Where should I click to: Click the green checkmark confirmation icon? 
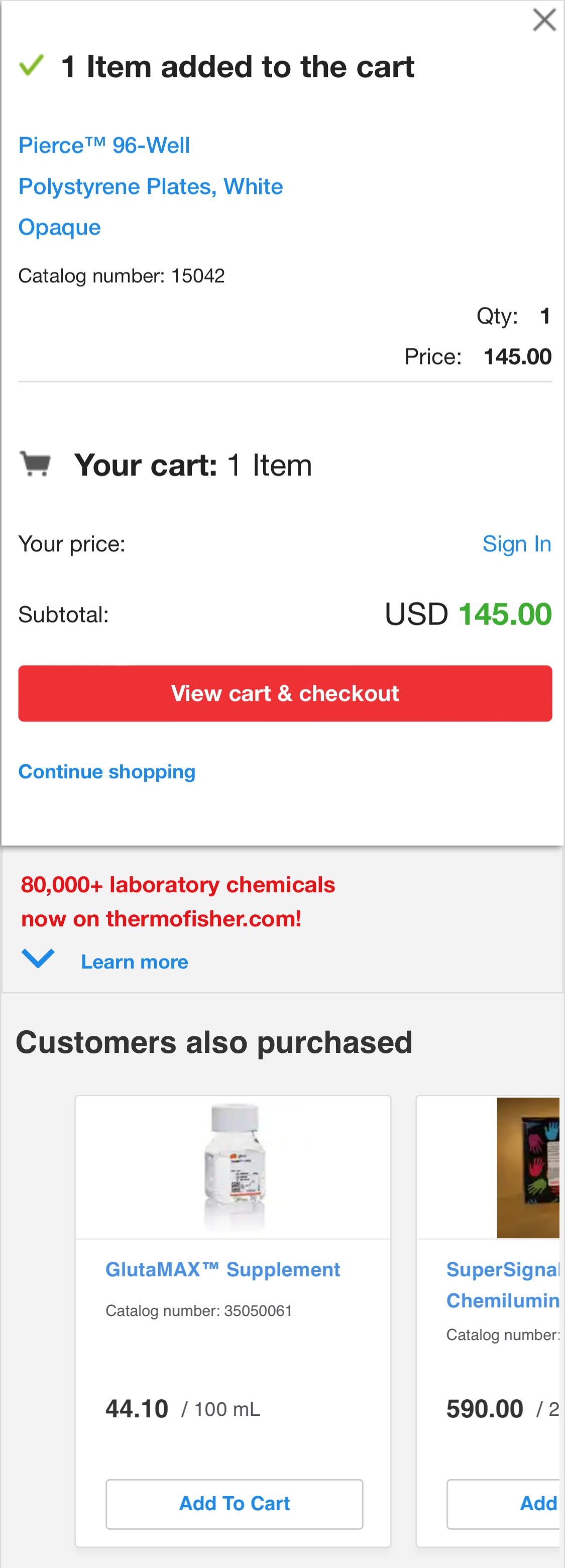pyautogui.click(x=31, y=65)
